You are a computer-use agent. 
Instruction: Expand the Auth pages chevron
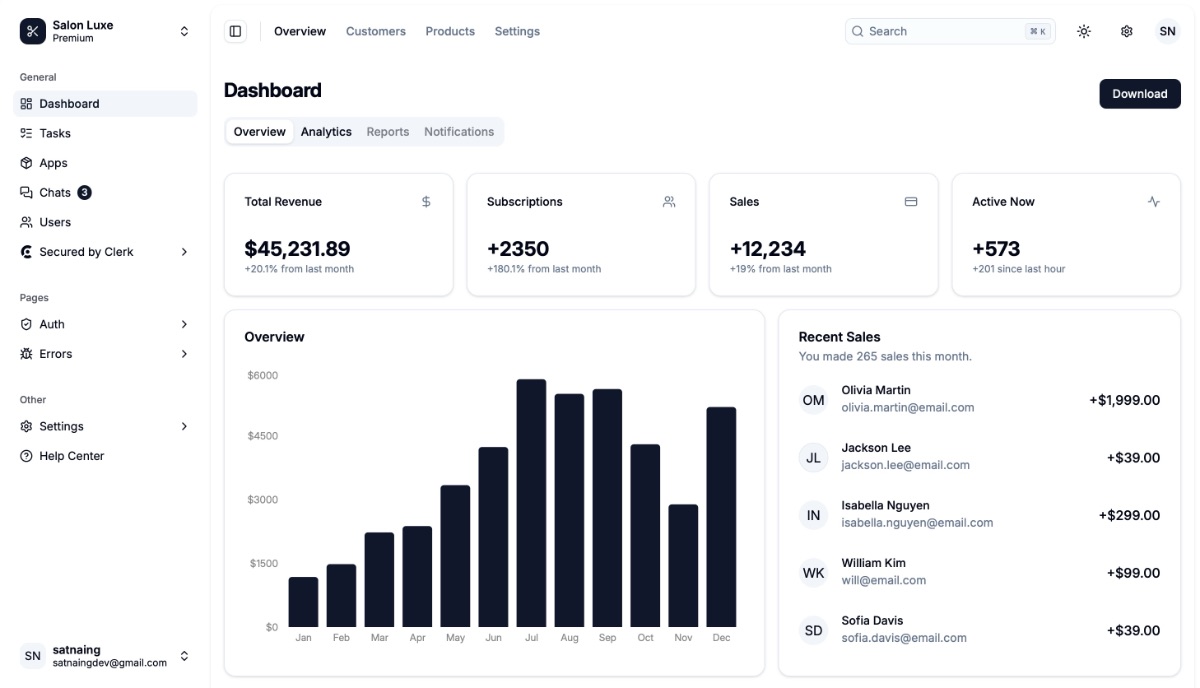[184, 324]
